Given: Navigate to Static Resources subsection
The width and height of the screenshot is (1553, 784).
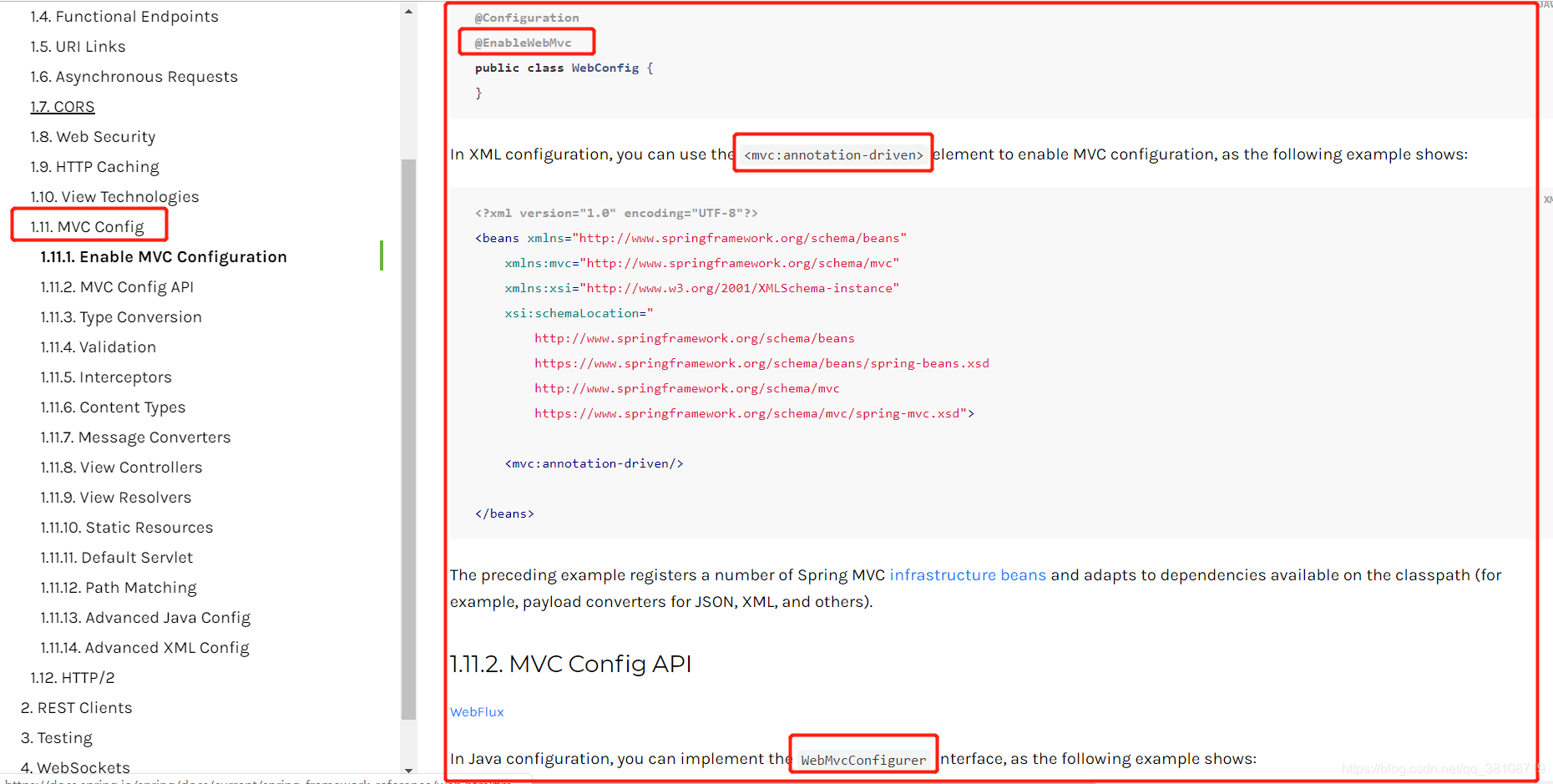Looking at the screenshot, I should pyautogui.click(x=127, y=527).
